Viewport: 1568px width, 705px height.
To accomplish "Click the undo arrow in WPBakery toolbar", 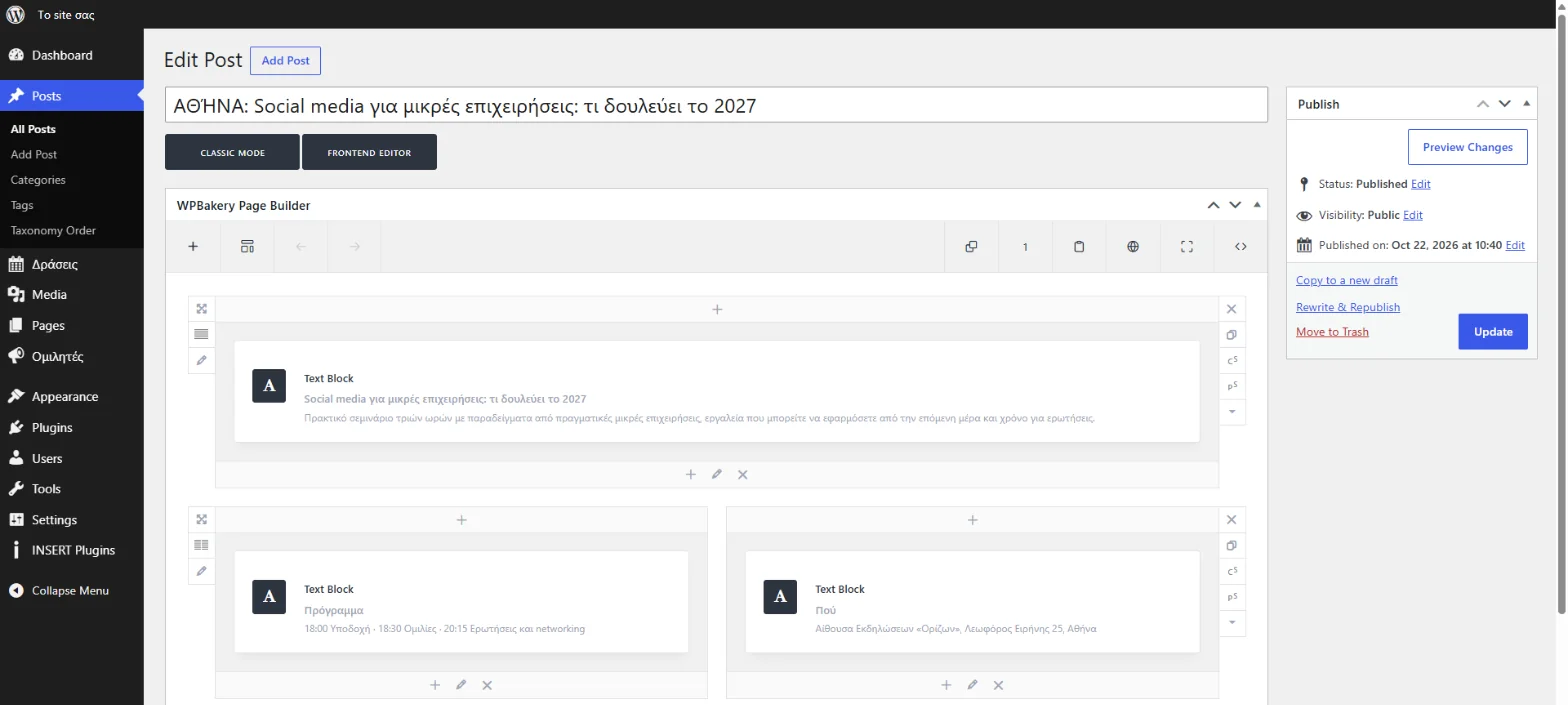I will click(301, 246).
